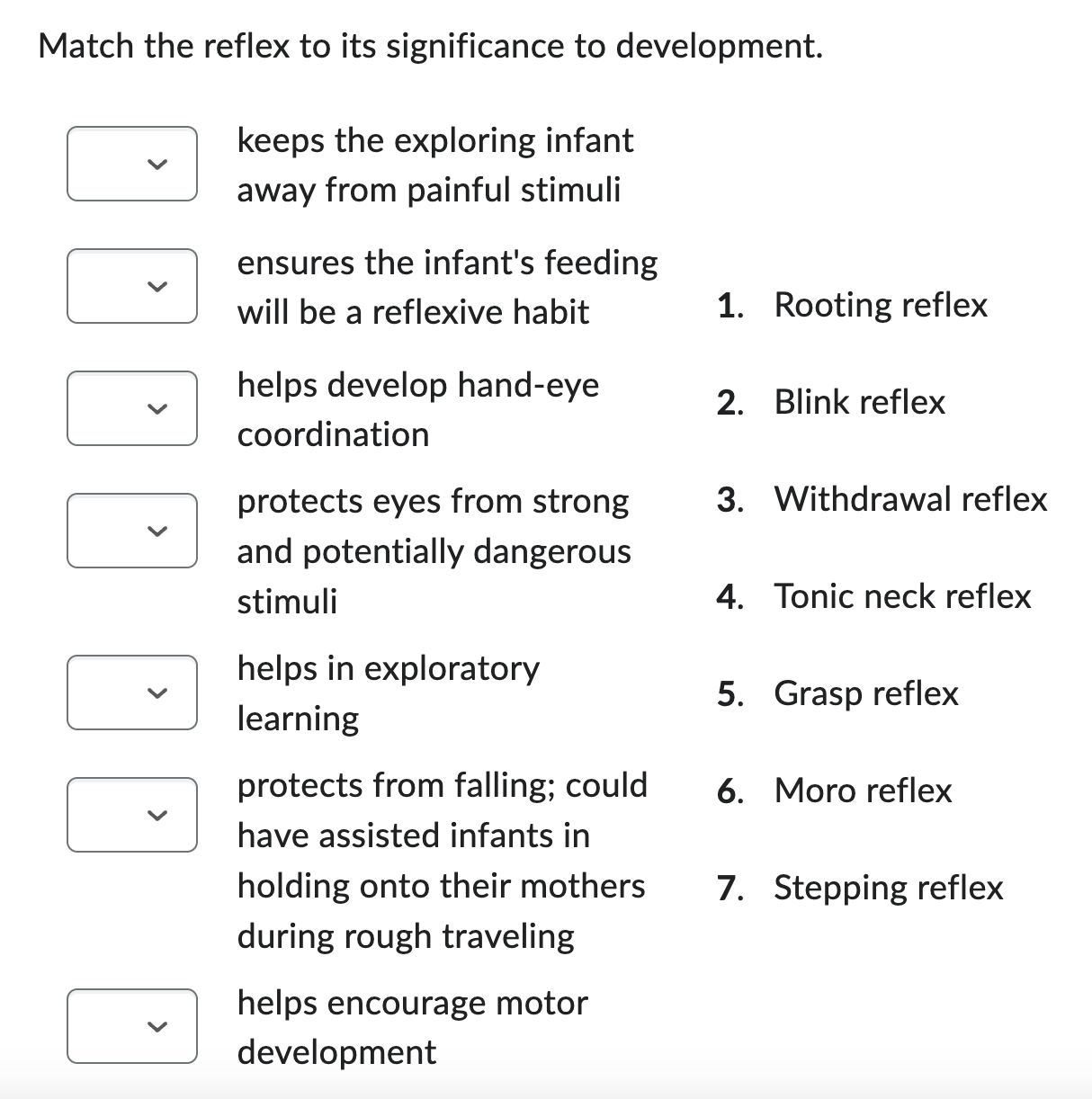
Task: Expand the selector beside "helps in exploratory learning"
Action: (x=131, y=692)
